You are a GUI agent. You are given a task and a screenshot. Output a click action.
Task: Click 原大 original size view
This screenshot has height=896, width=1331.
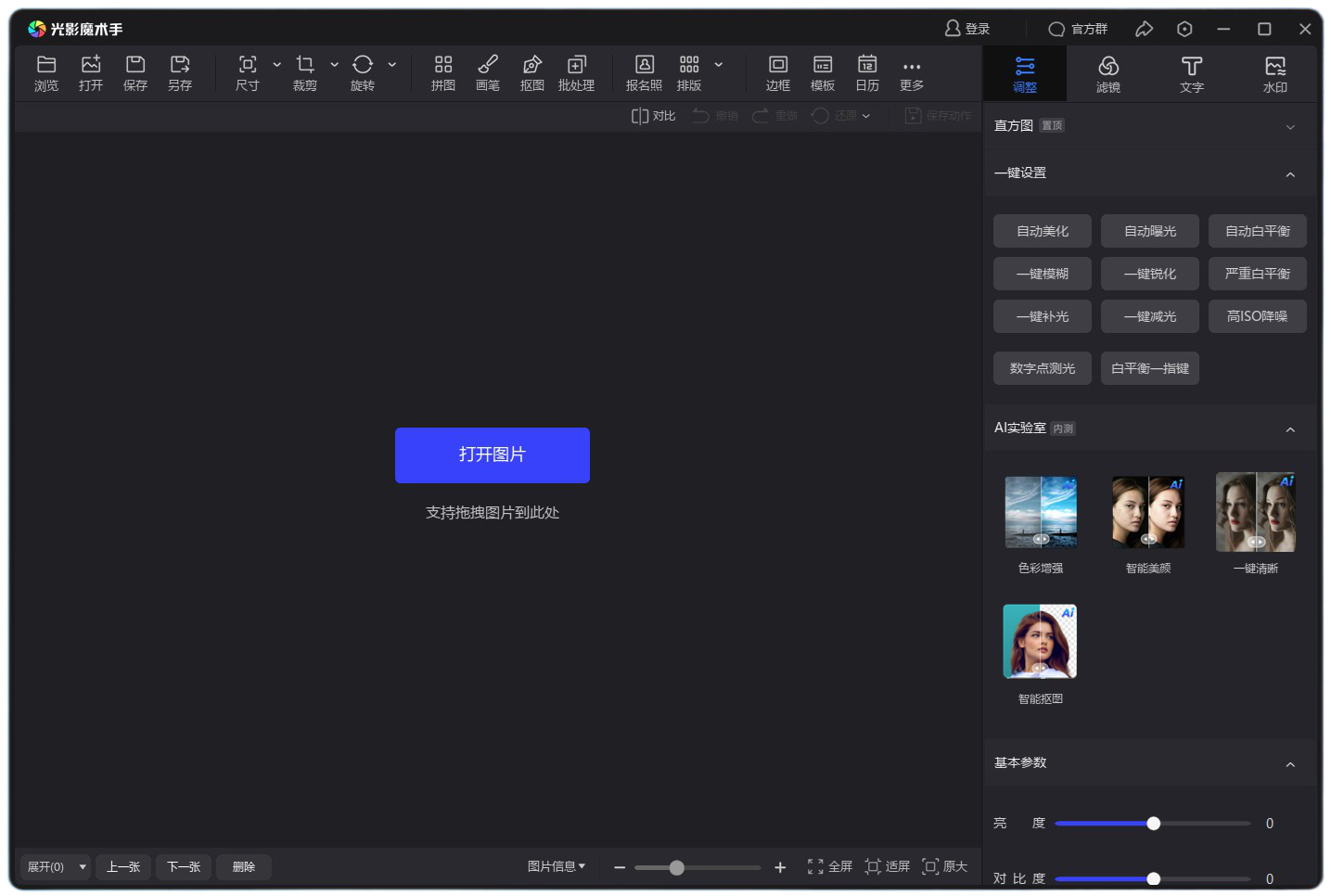pyautogui.click(x=945, y=867)
